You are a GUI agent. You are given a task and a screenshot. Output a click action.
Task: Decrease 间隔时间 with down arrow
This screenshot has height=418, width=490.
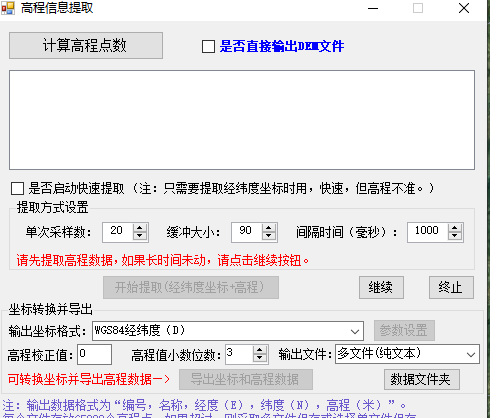pyautogui.click(x=455, y=236)
